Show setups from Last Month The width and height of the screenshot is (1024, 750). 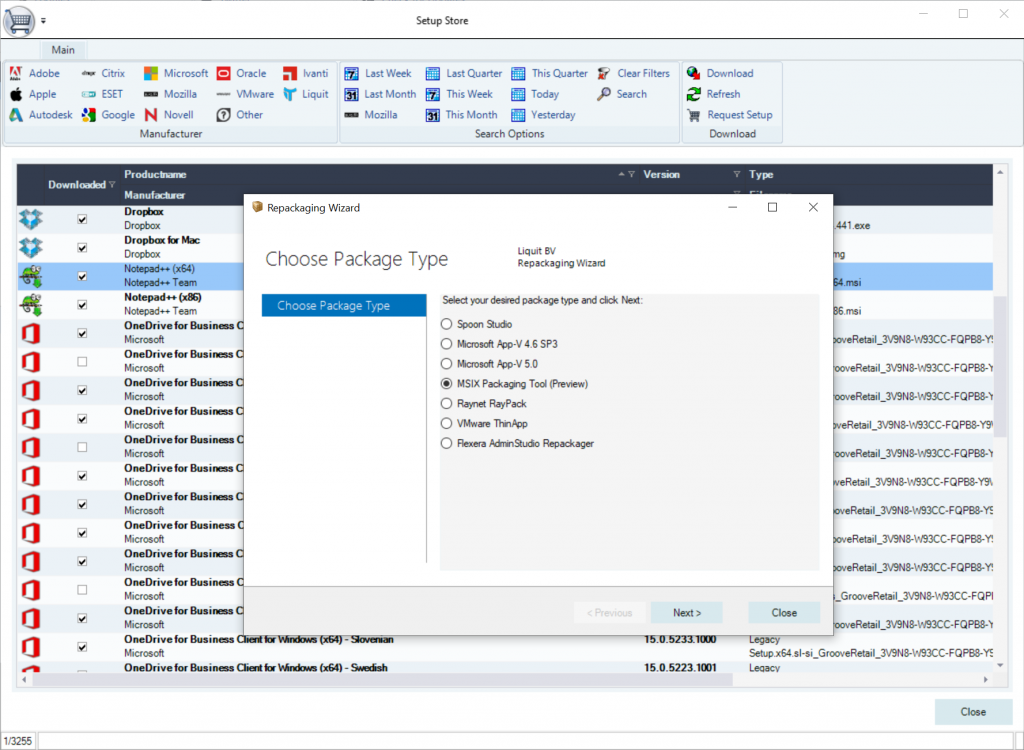[381, 94]
